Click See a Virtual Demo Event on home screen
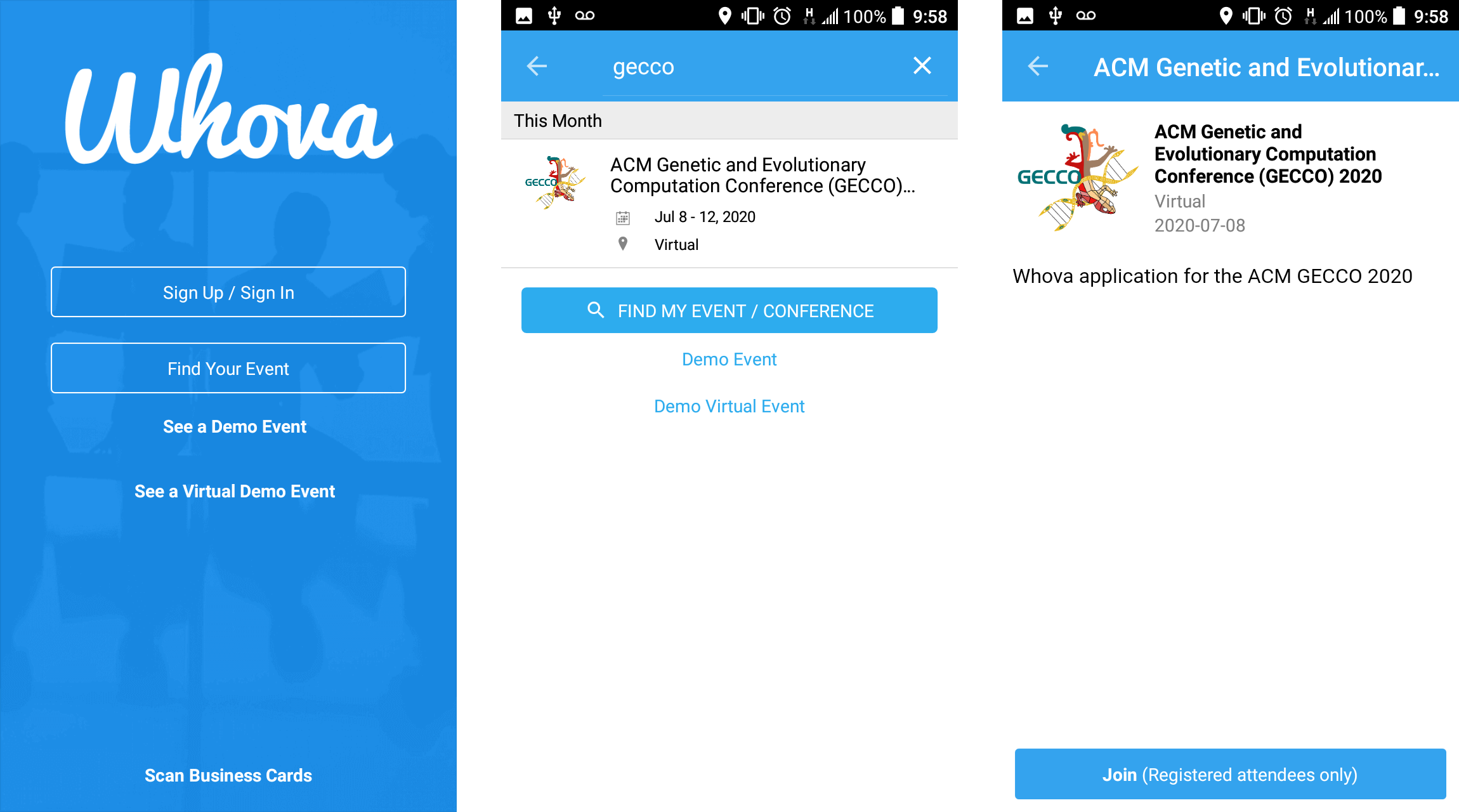Image resolution: width=1459 pixels, height=812 pixels. click(228, 491)
